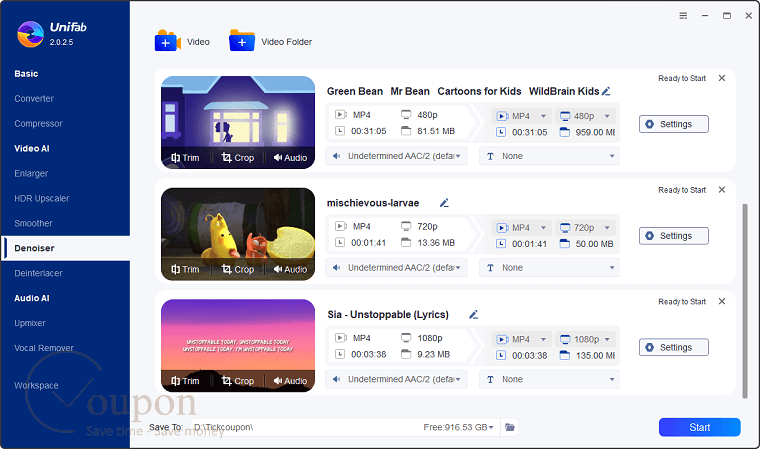This screenshot has height=449, width=760.
Task: Click the Start button
Action: click(x=699, y=427)
